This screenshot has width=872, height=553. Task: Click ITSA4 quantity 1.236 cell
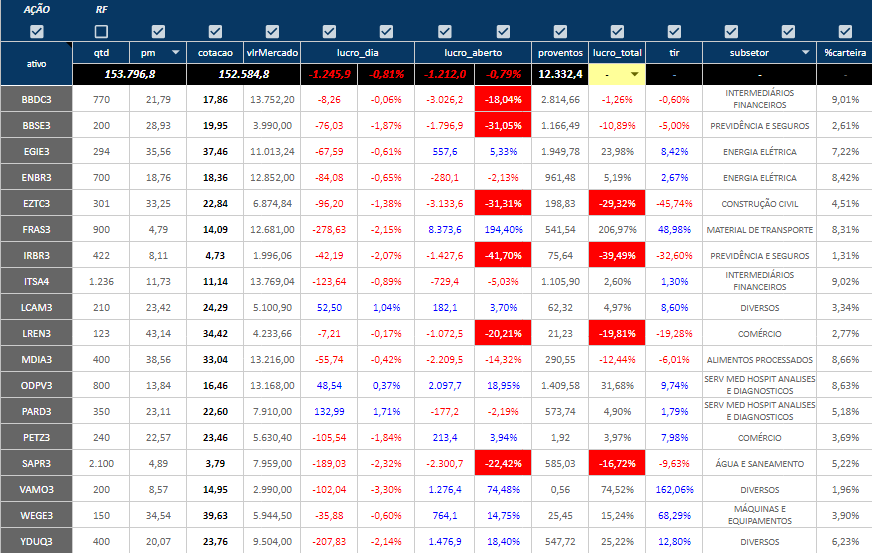point(101,282)
